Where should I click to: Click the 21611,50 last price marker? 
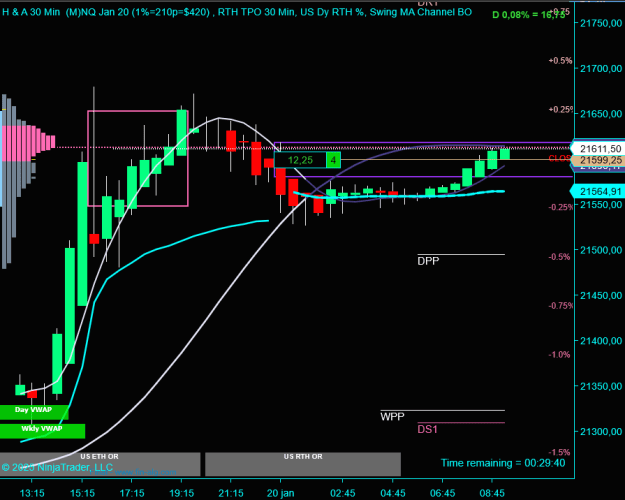coord(598,149)
